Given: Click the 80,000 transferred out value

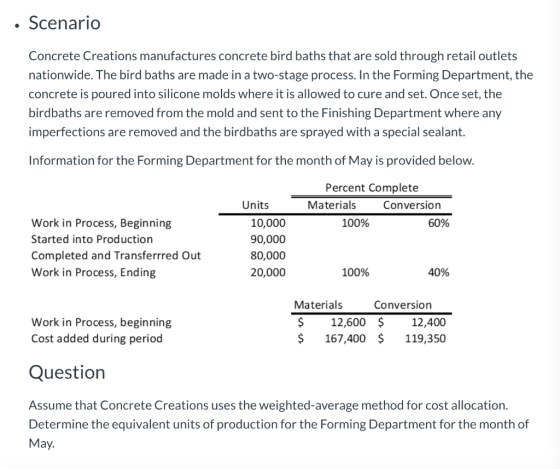Looking at the screenshot, I should pos(268,255).
